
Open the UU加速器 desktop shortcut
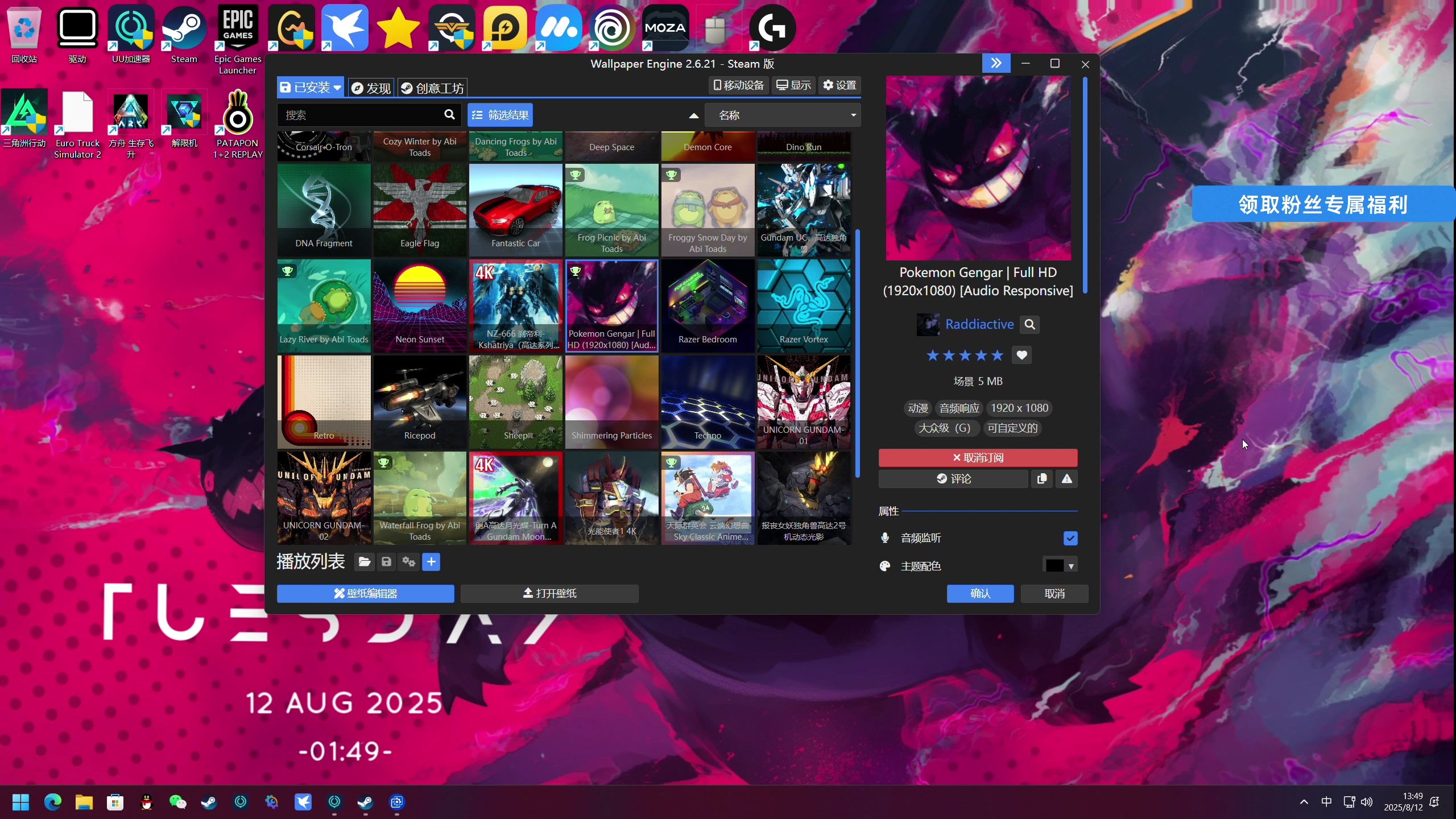[131, 34]
